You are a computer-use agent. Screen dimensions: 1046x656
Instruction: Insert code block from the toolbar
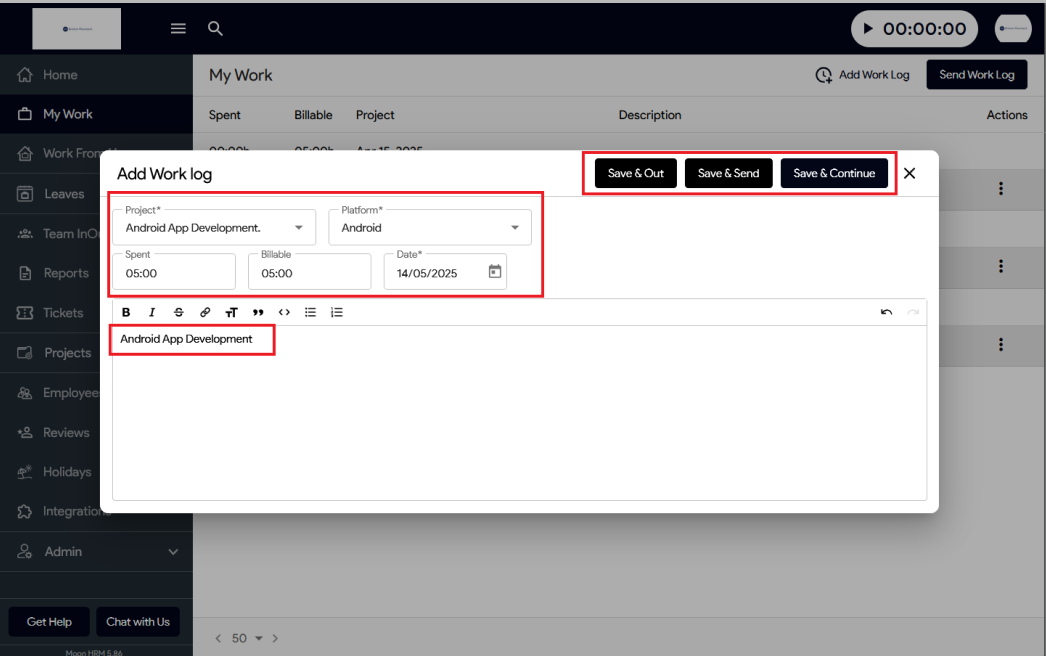click(x=284, y=312)
